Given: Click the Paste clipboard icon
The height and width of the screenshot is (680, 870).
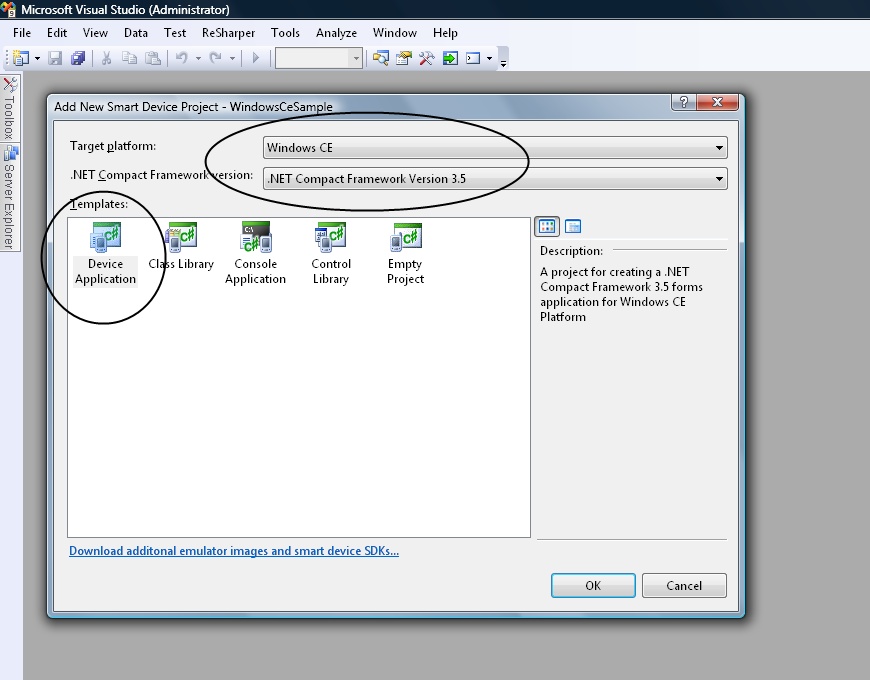Looking at the screenshot, I should tap(153, 58).
